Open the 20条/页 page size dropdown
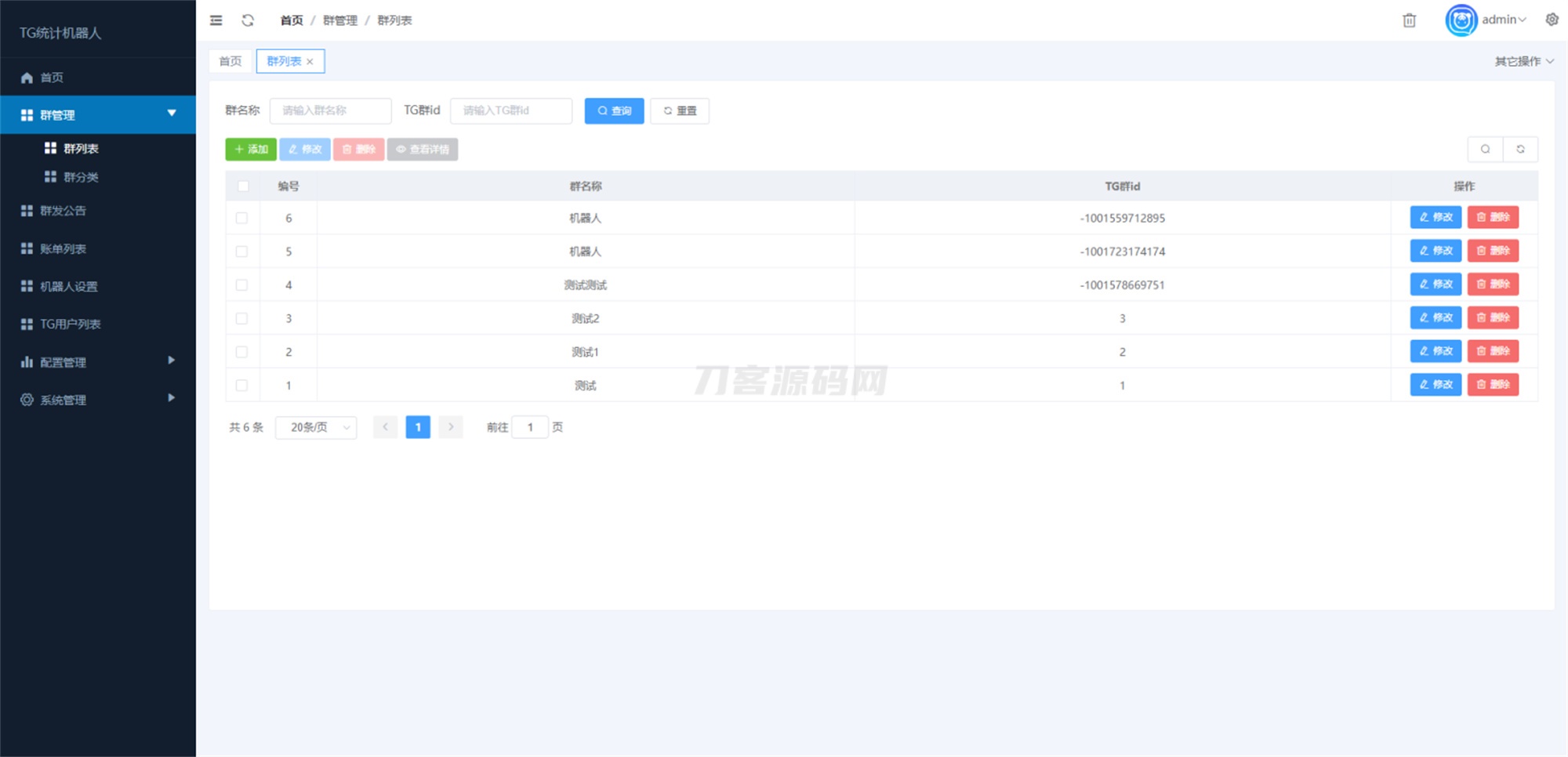 tap(315, 427)
